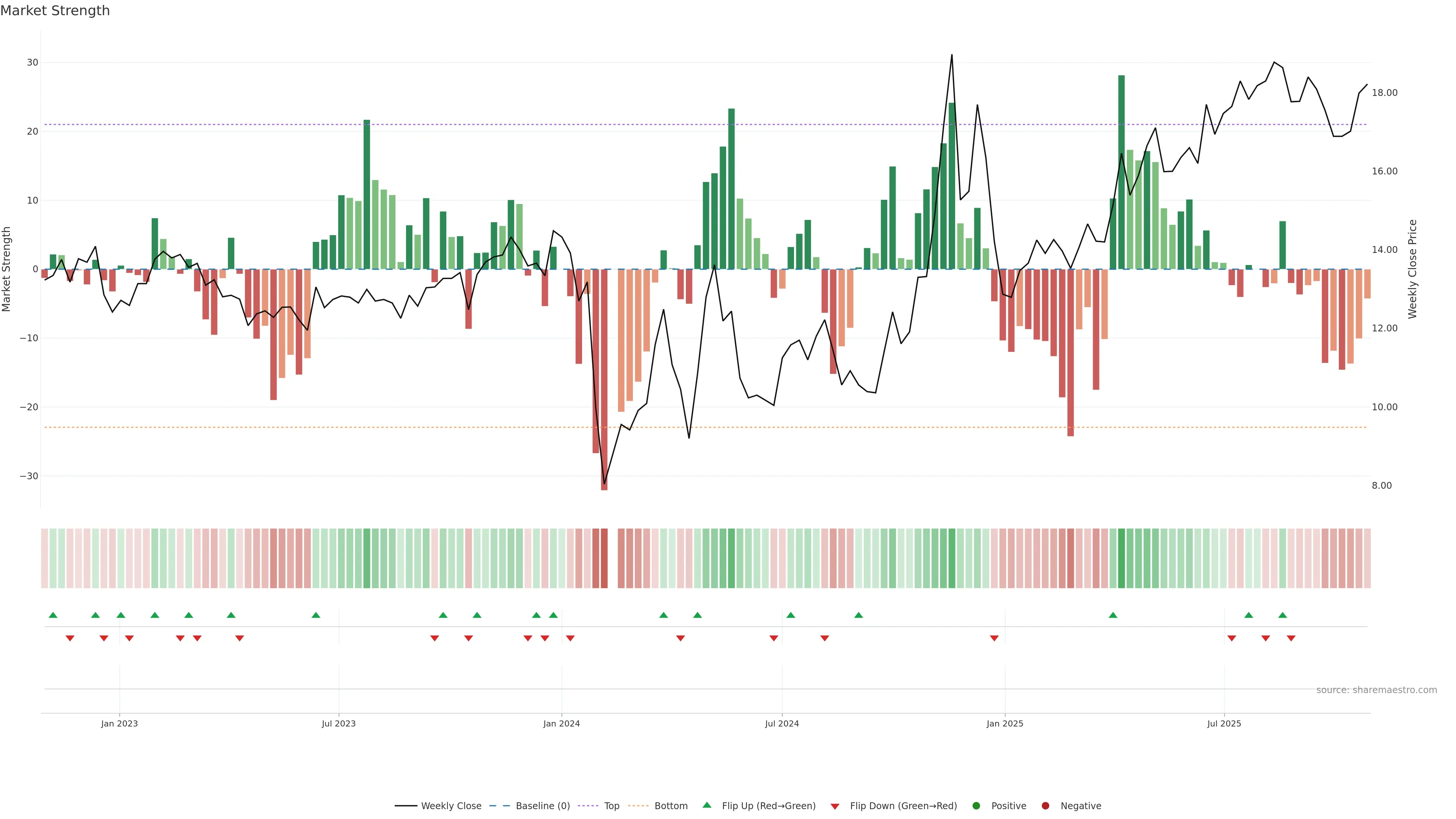Click the first red flip-down triangle marker

70,638
